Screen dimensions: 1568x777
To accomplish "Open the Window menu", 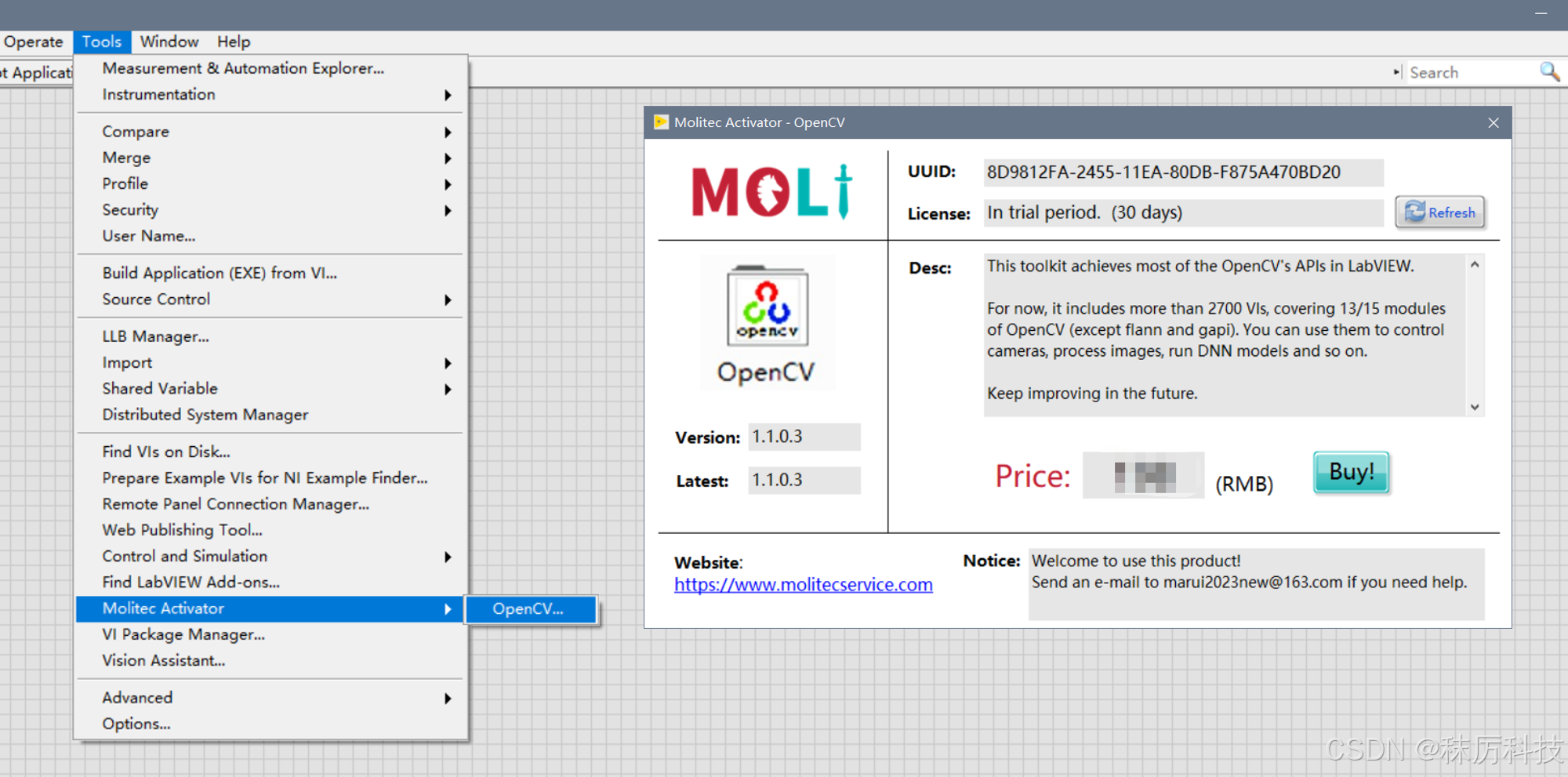I will [x=169, y=42].
